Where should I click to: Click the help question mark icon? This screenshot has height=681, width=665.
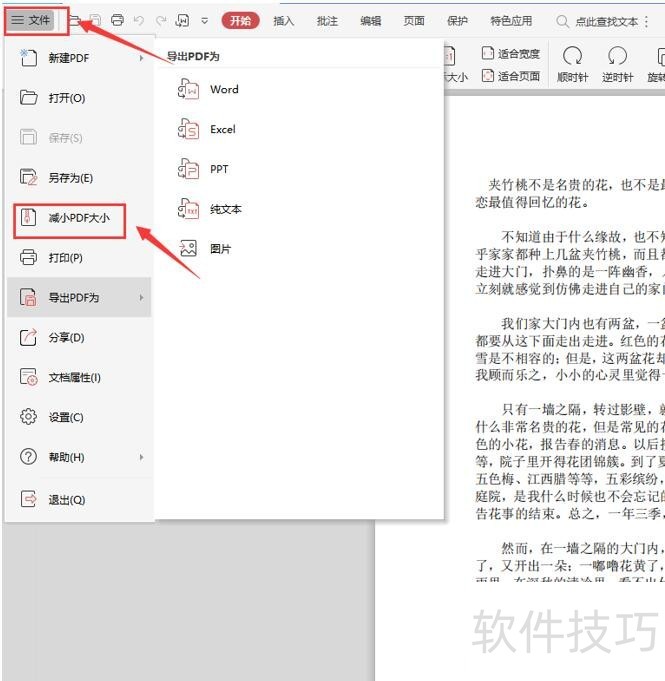pyautogui.click(x=28, y=457)
